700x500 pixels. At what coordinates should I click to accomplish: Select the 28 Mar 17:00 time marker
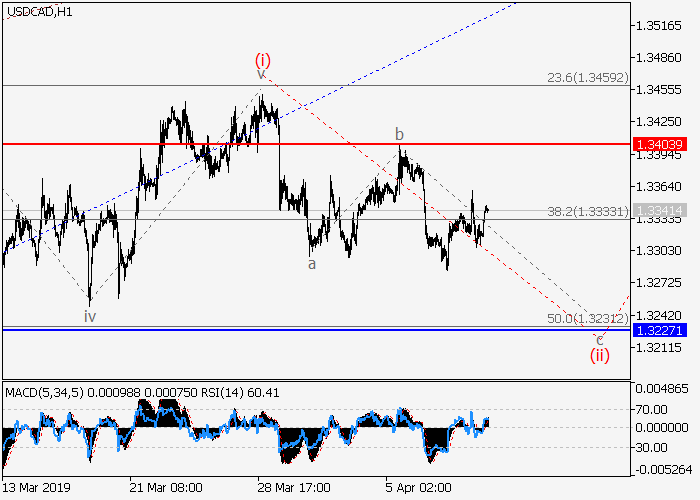(x=292, y=488)
